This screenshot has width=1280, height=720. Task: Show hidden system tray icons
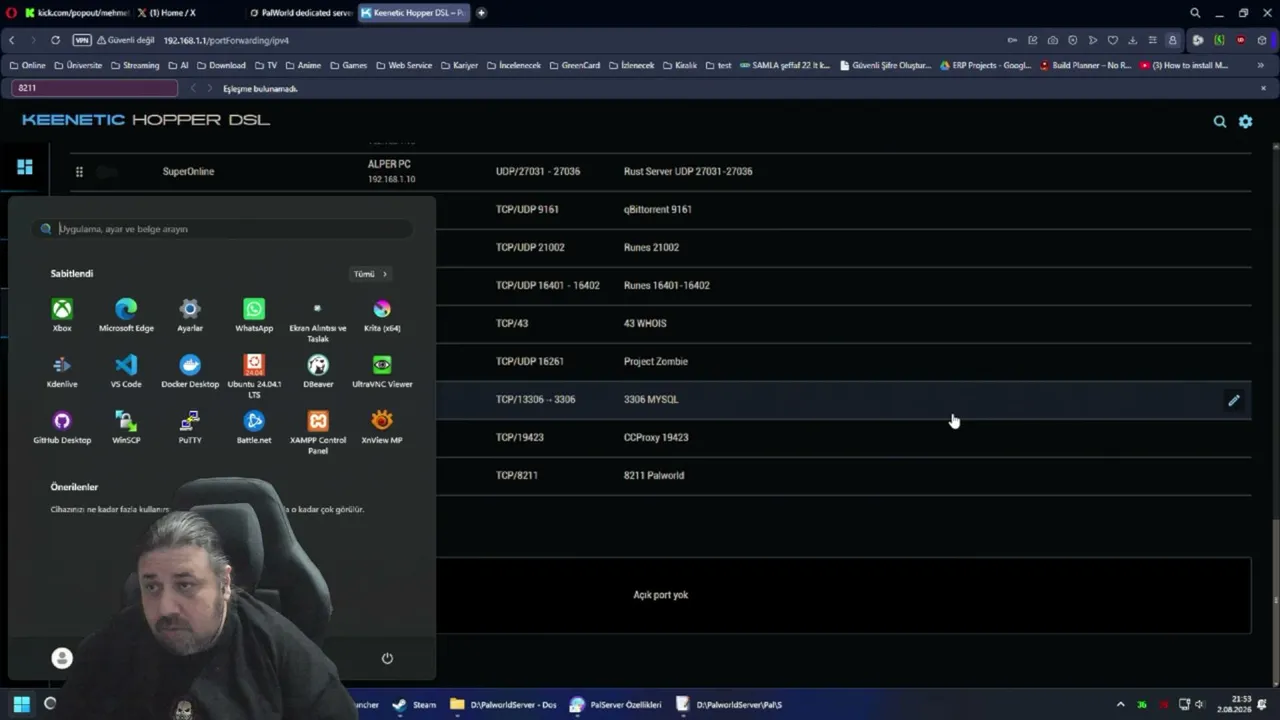[1120, 704]
